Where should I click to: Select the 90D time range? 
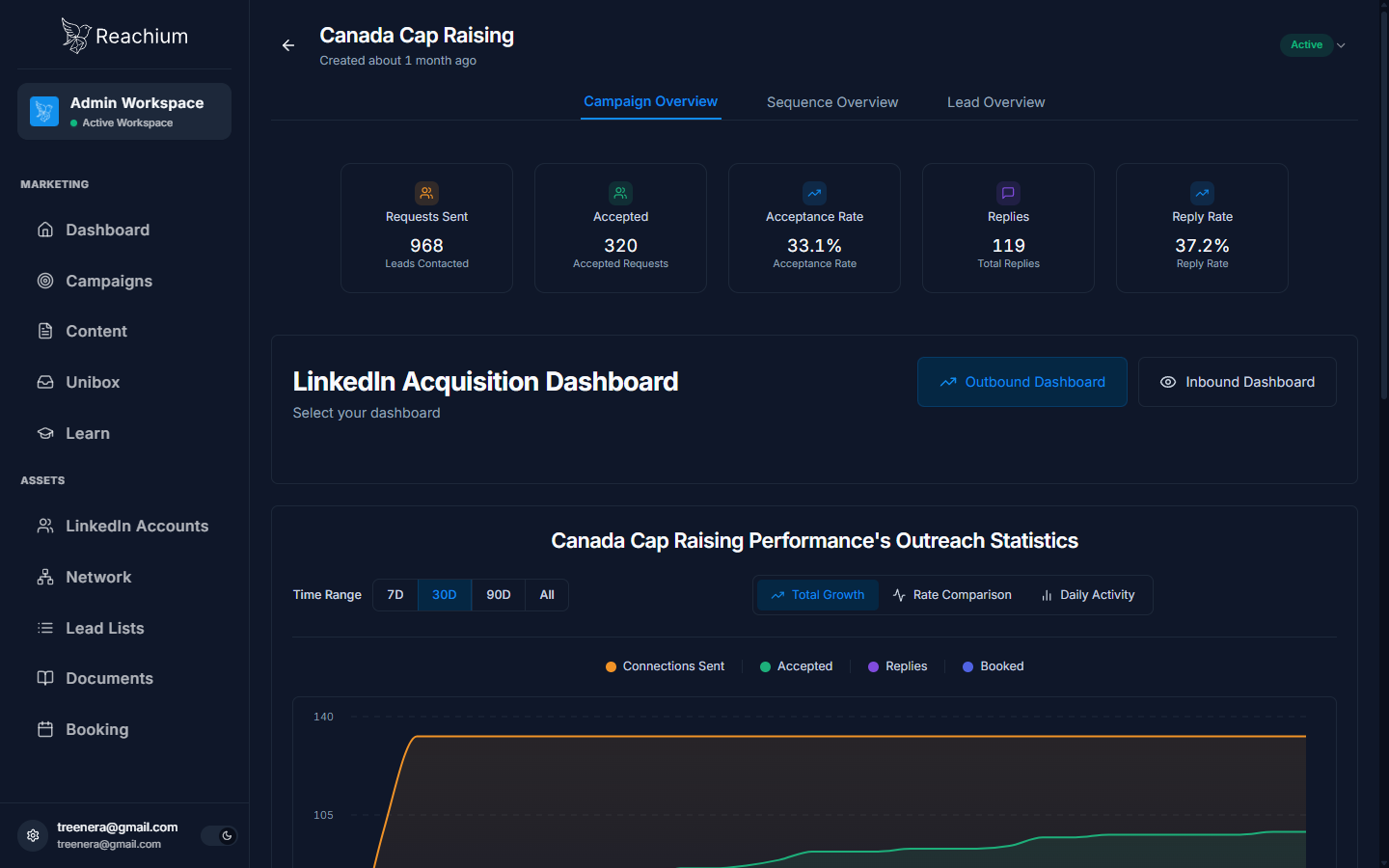pyautogui.click(x=499, y=595)
